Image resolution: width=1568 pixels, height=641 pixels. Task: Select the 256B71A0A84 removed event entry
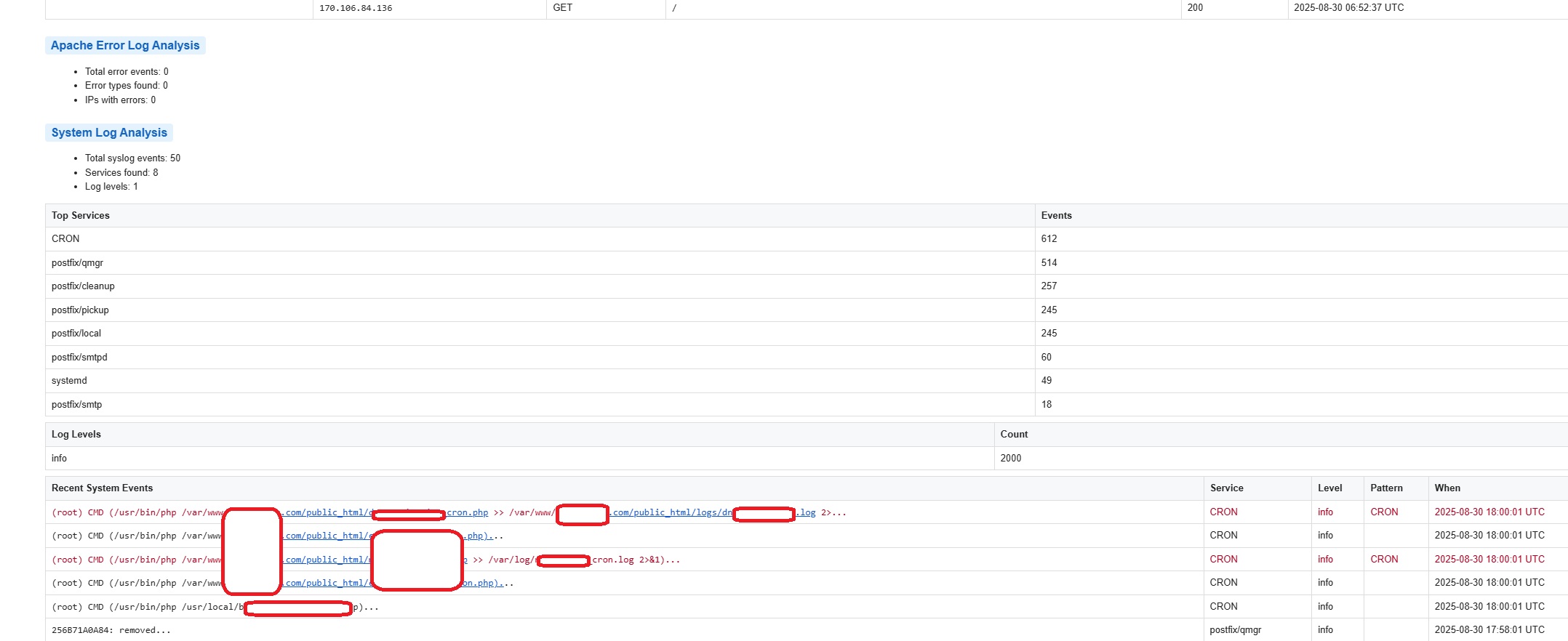coord(111,630)
